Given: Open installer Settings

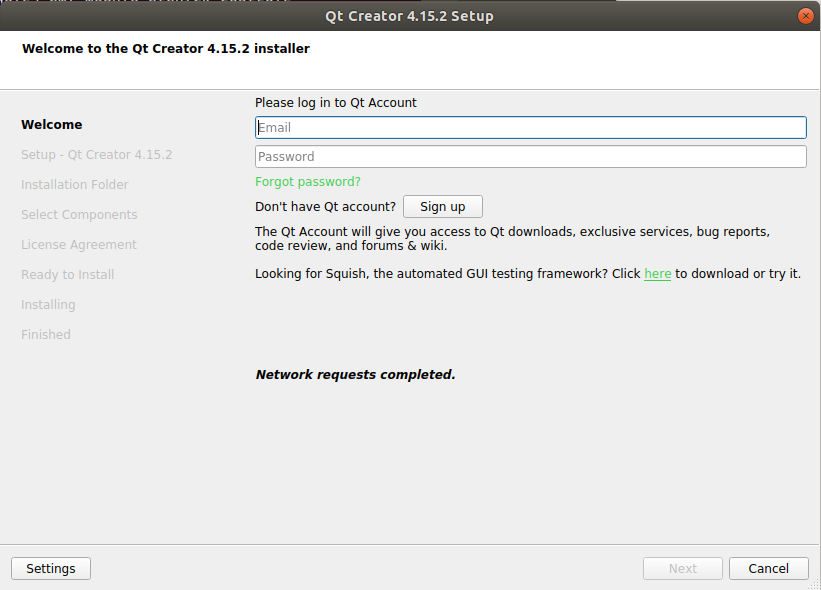Looking at the screenshot, I should 51,569.
